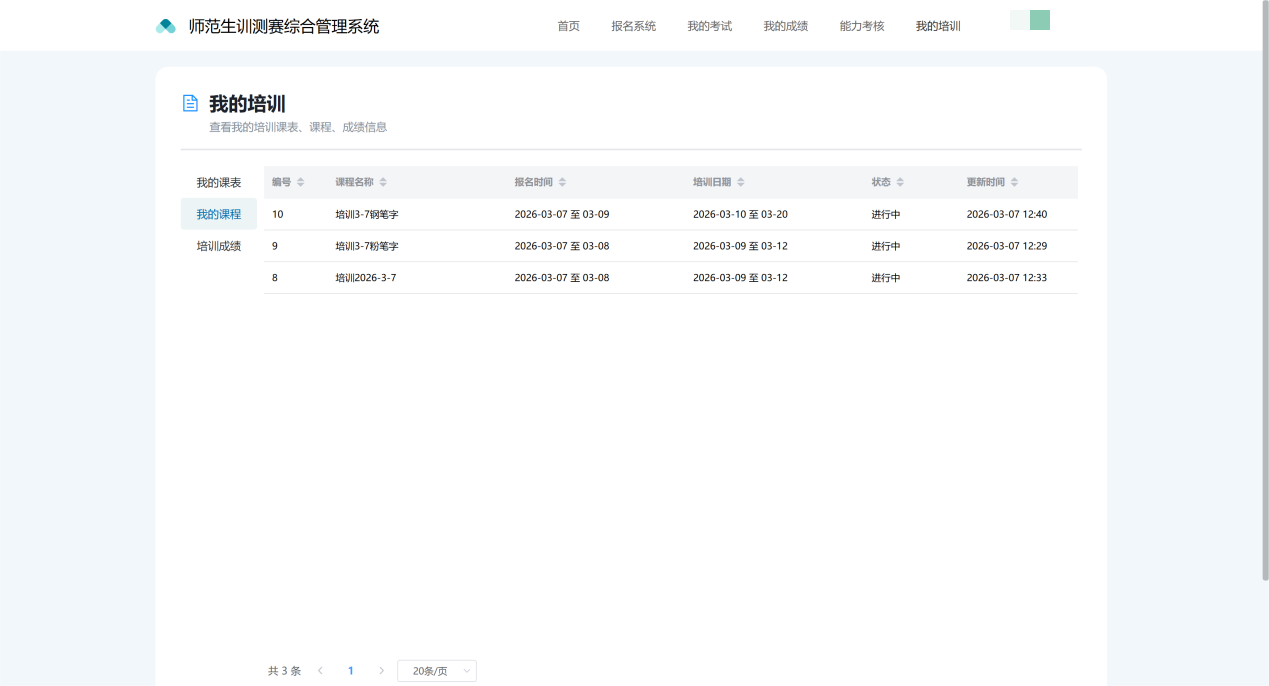This screenshot has width=1269, height=686.
Task: Sort table by 编号 column arrows
Action: pos(300,182)
